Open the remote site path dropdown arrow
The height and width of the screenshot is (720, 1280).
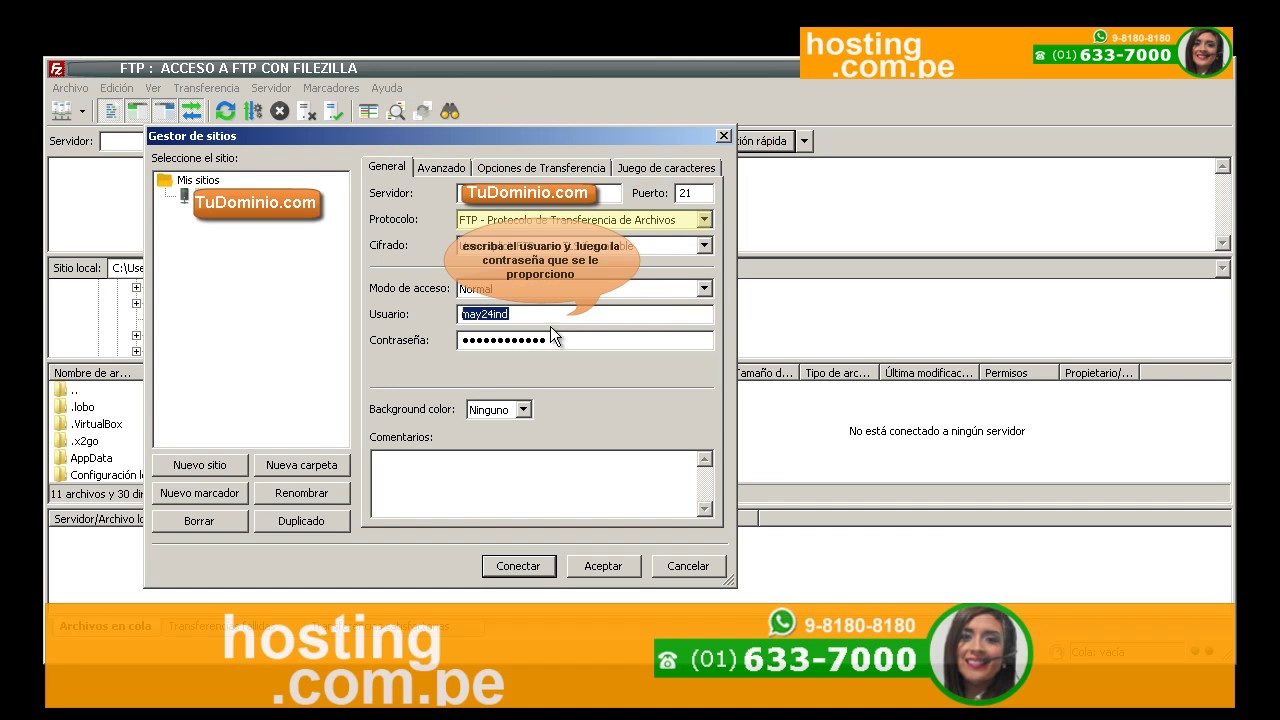coord(1222,268)
